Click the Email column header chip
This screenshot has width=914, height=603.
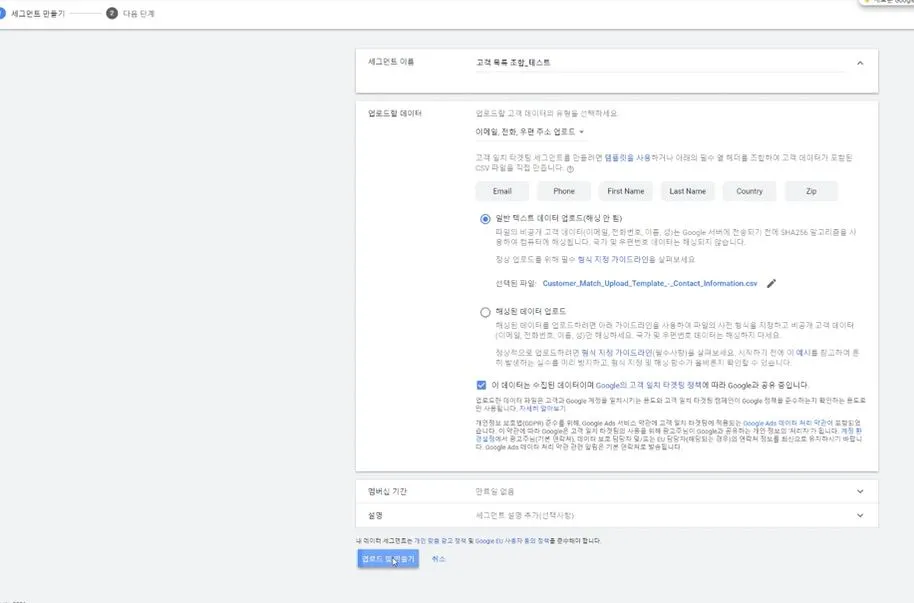pos(502,190)
